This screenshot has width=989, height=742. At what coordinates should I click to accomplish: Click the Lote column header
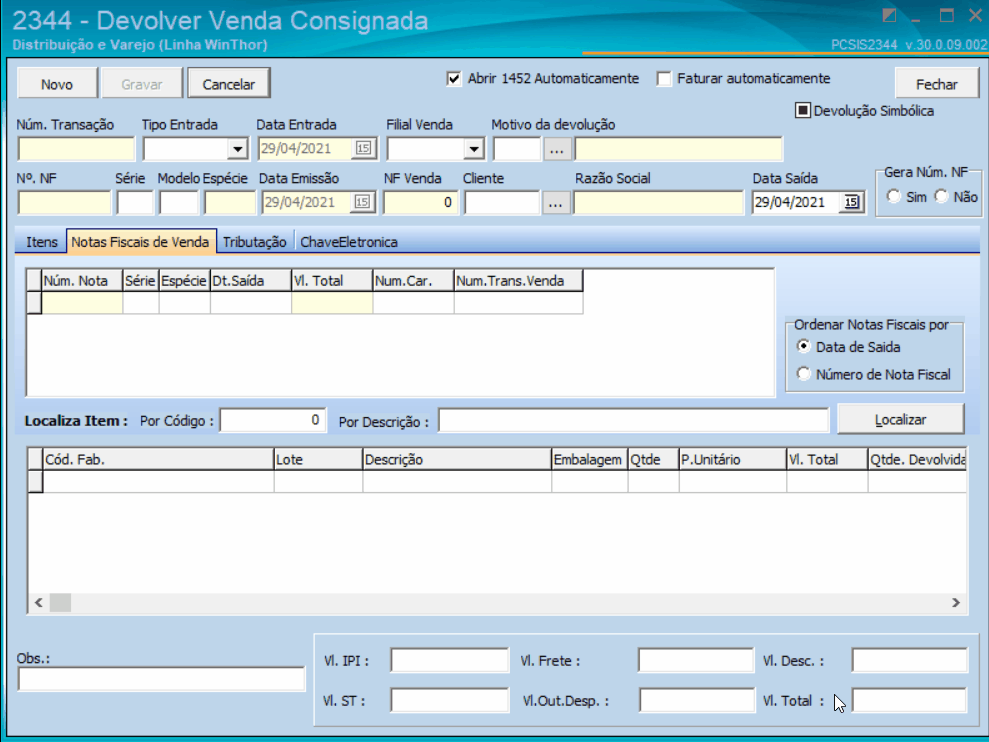pyautogui.click(x=318, y=460)
